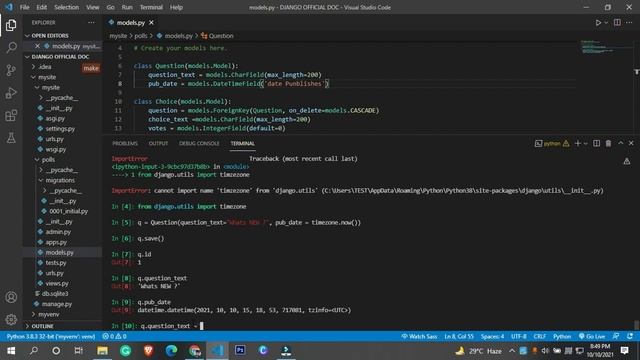Viewport: 640px width, 360px height.
Task: Open the Explorer view in activity bar
Action: click(x=11, y=25)
